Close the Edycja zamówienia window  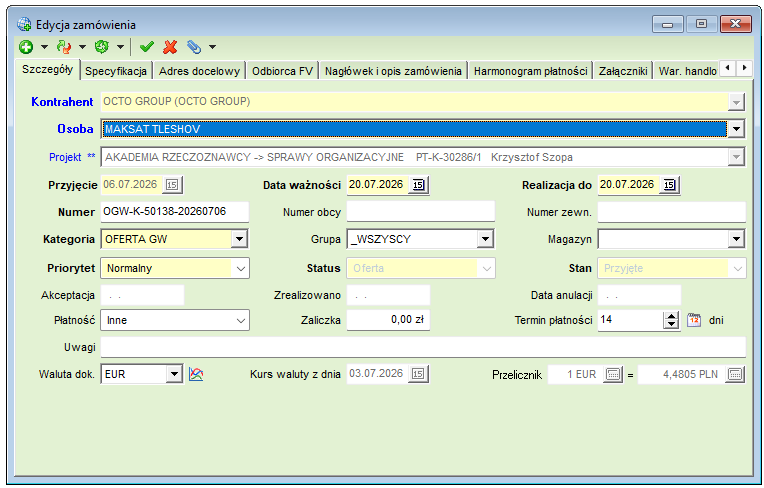tap(735, 24)
